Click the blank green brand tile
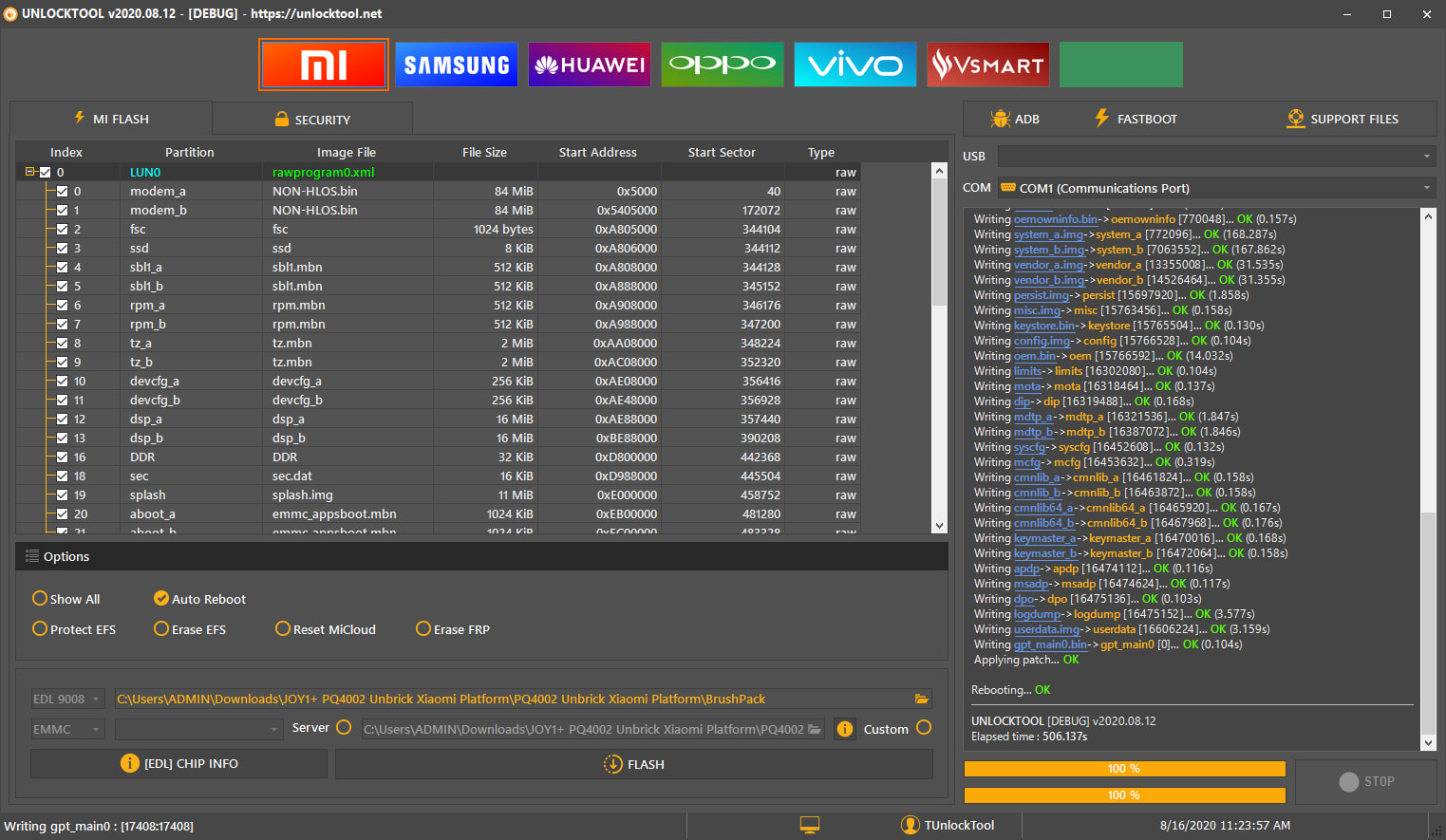1446x840 pixels. click(x=1121, y=65)
